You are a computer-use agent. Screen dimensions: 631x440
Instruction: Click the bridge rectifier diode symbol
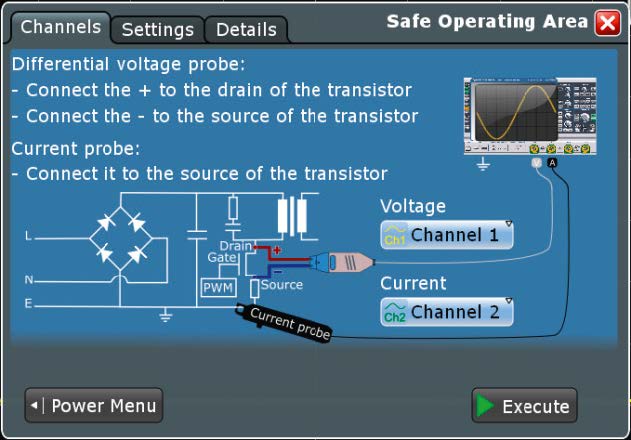coord(121,238)
